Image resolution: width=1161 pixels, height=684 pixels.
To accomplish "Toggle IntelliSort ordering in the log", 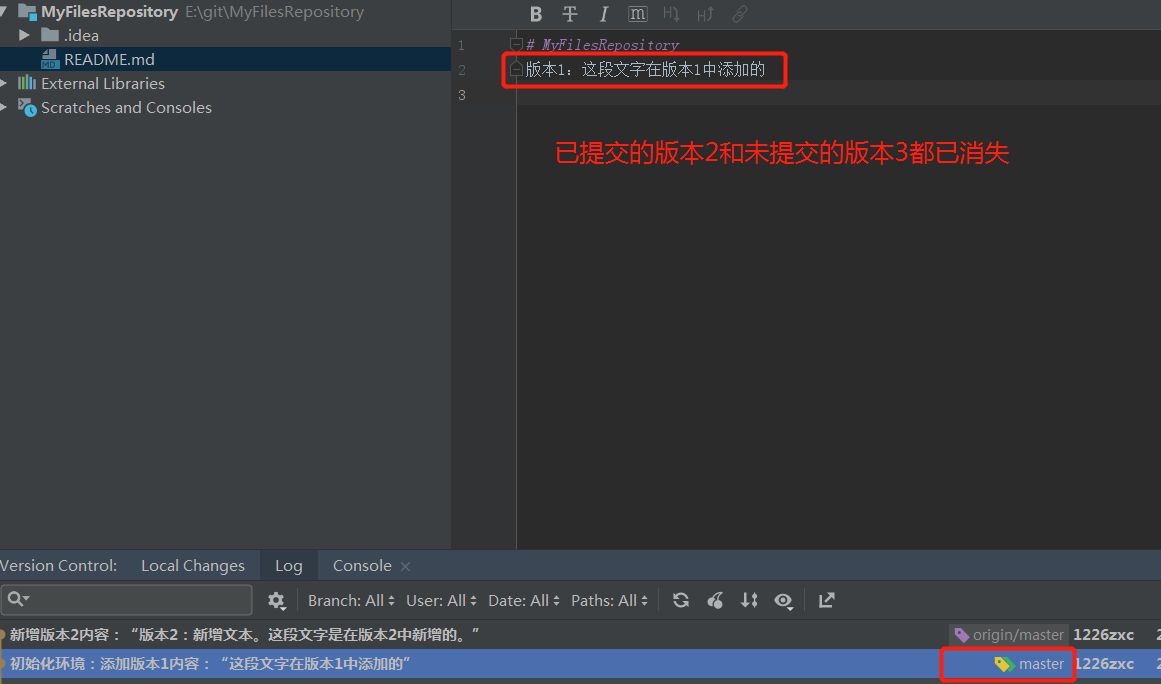I will (748, 600).
